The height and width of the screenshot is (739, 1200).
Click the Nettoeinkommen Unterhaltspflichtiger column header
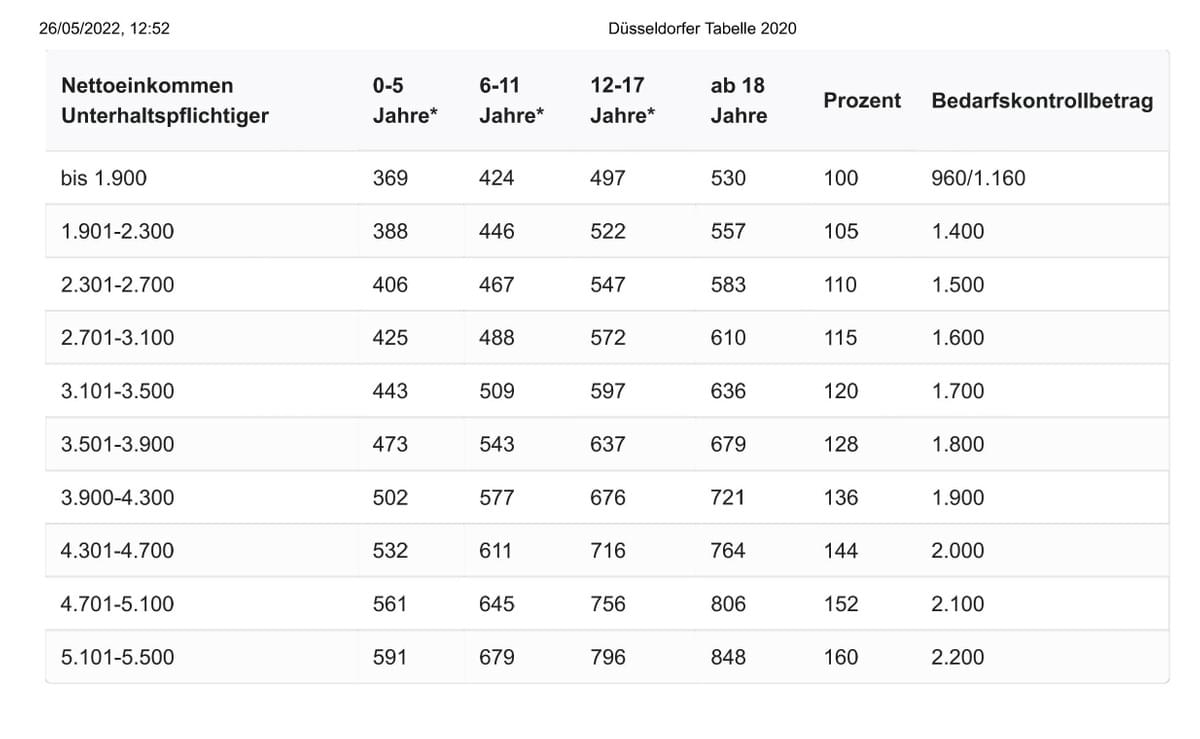[165, 101]
